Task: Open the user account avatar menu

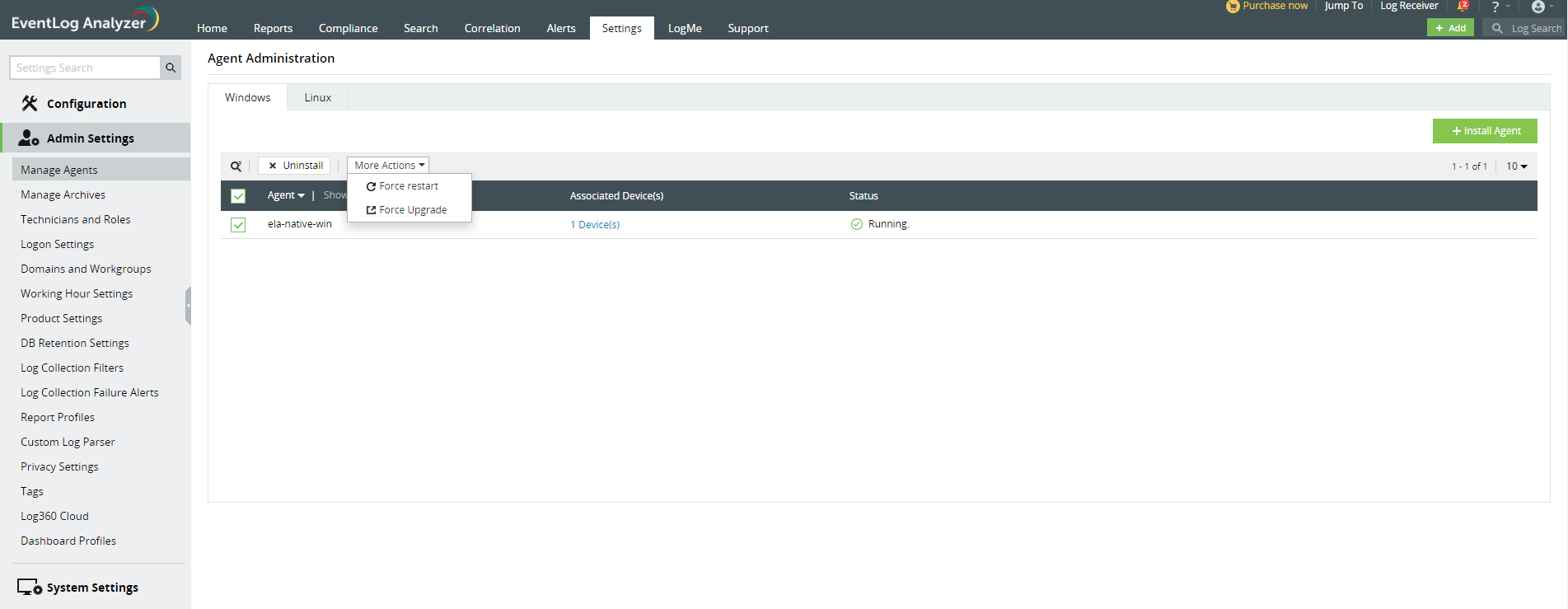Action: [1538, 7]
